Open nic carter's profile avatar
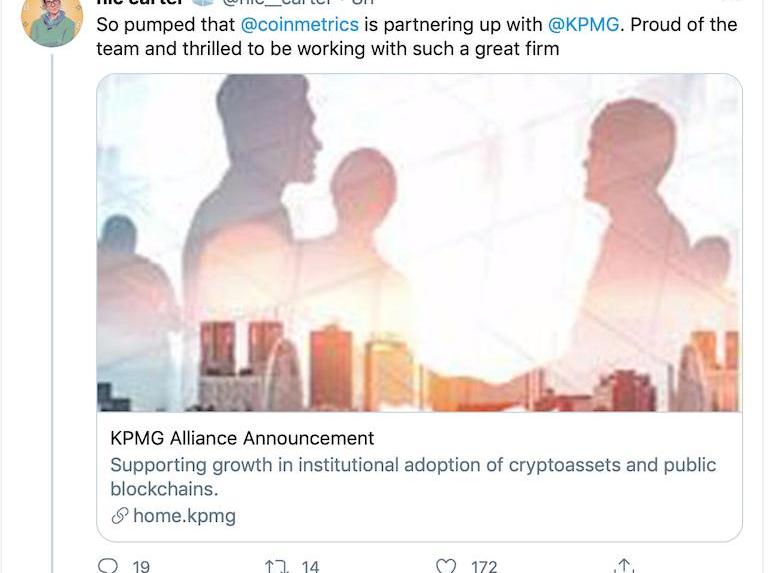The height and width of the screenshot is (573, 768). (x=52, y=23)
